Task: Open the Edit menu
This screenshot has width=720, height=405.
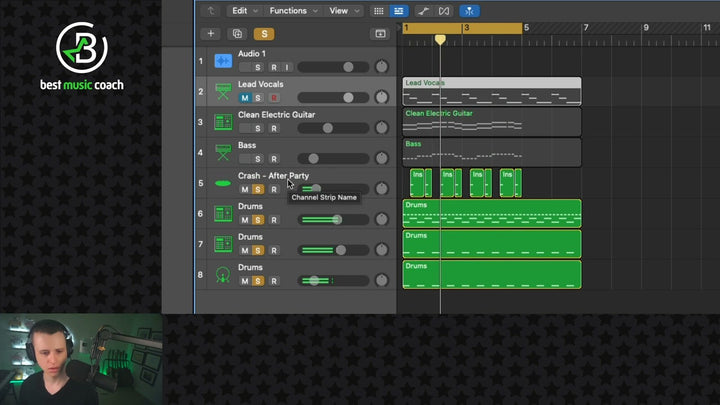Action: (x=244, y=11)
